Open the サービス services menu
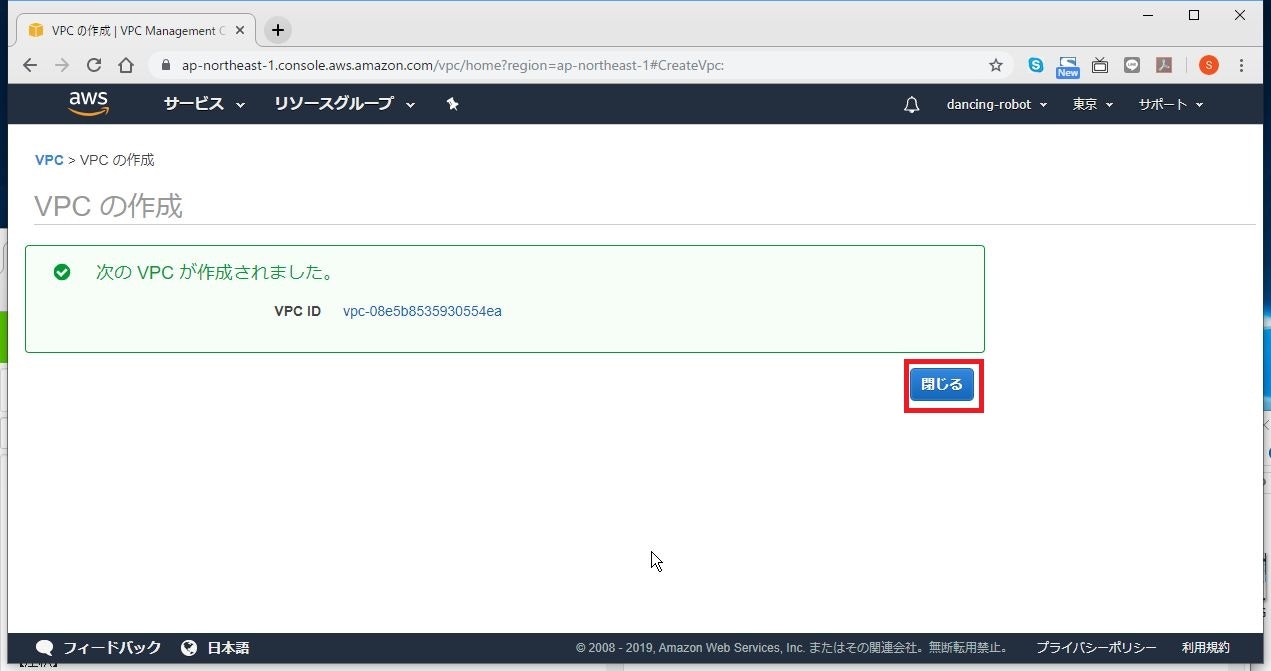Screen dimensions: 1271x671 pos(204,104)
